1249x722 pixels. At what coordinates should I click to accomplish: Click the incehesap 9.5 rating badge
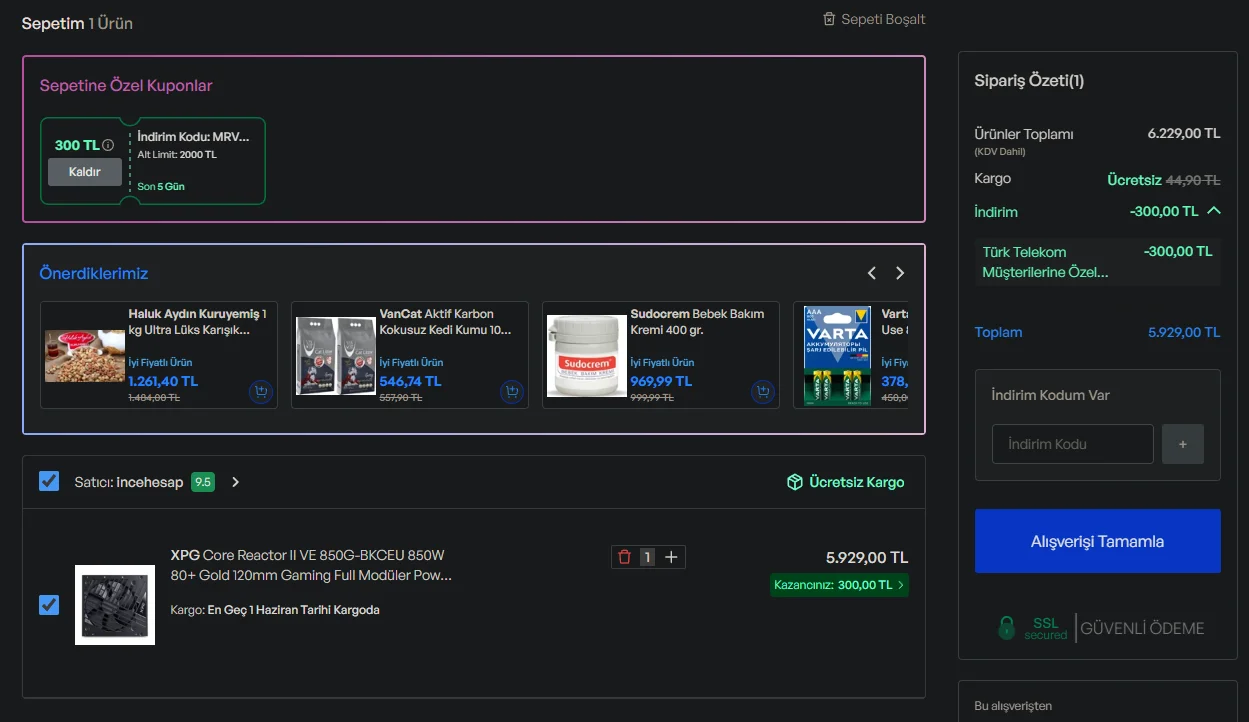pos(203,482)
